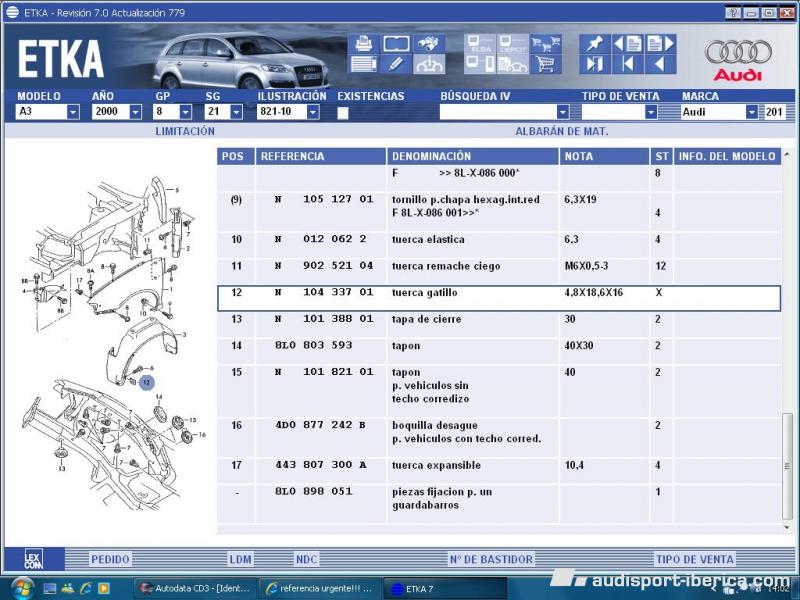The height and width of the screenshot is (600, 800).
Task: Open the parts list view icon
Action: point(364,64)
